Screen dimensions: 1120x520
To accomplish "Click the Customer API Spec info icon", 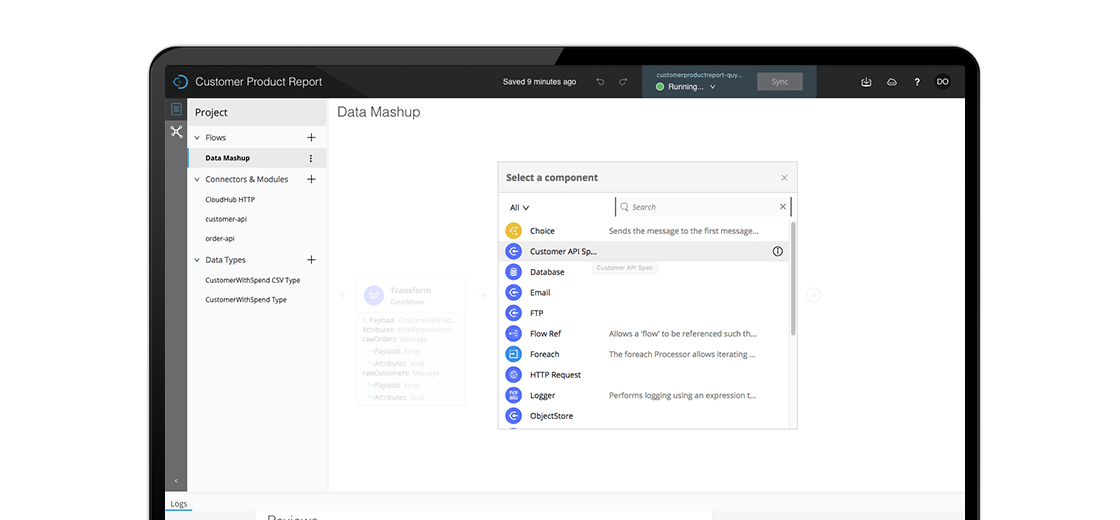I will tap(778, 251).
